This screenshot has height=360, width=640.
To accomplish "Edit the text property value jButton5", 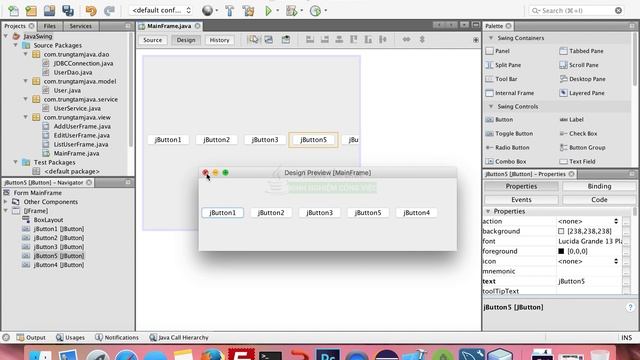I will tap(589, 281).
